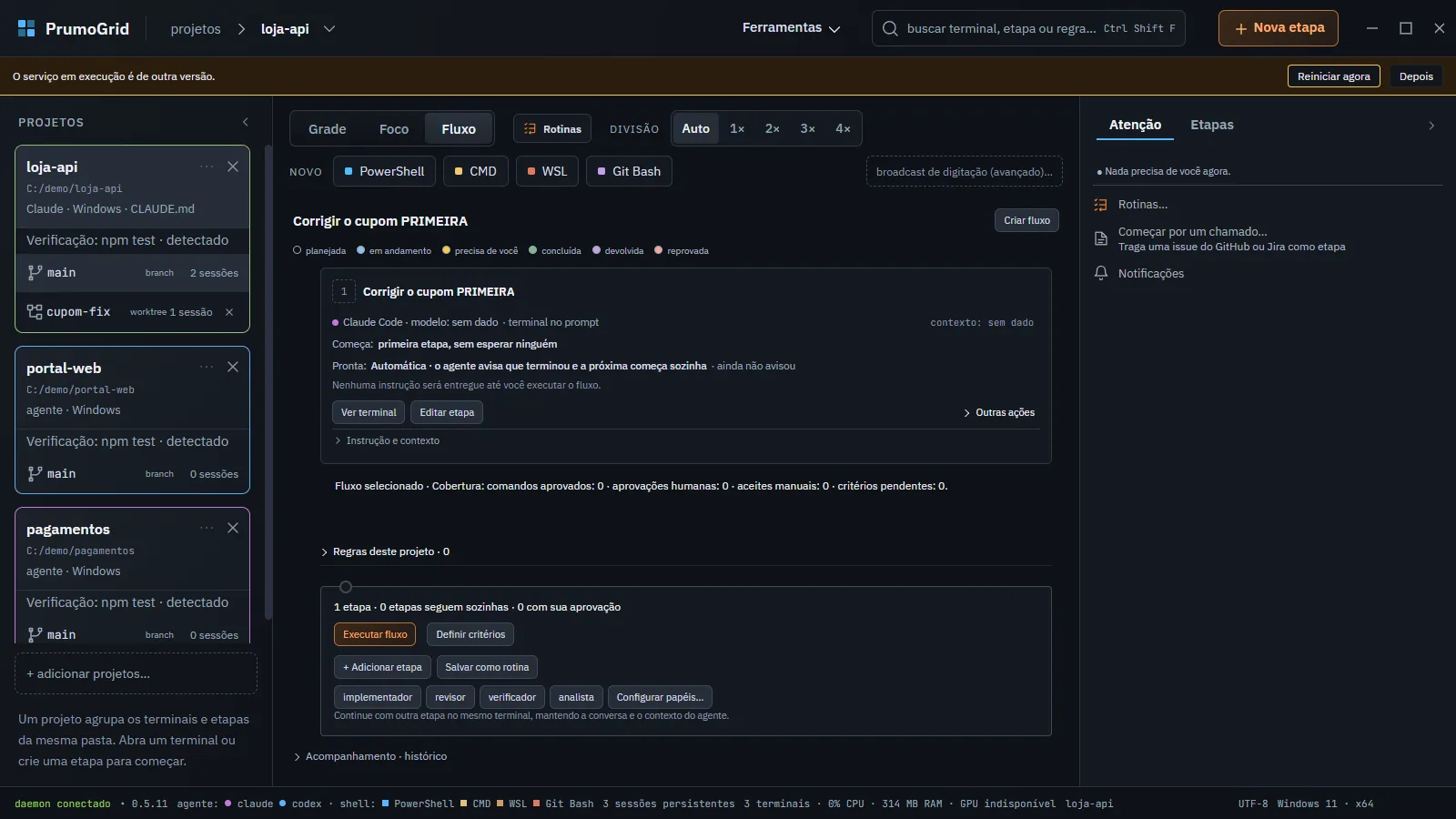Click the PrumoGrid logo icon
Viewport: 1456px width, 819px height.
click(26, 28)
